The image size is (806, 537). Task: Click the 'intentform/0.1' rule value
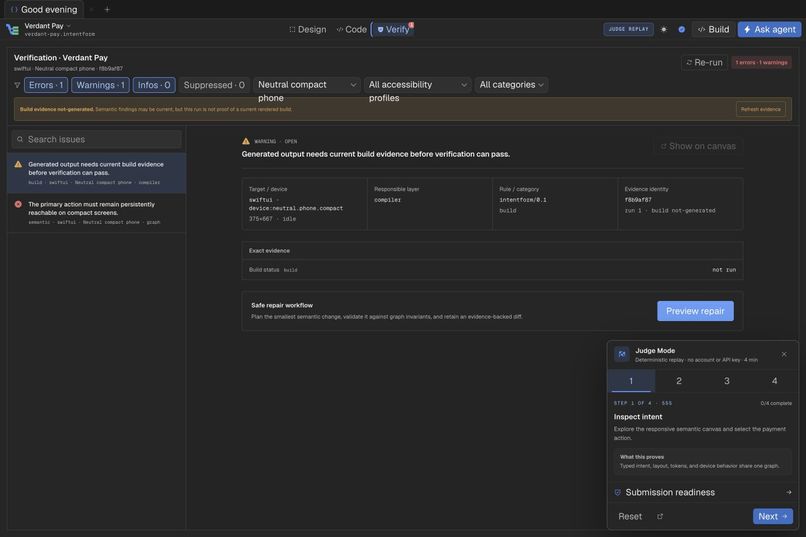click(523, 200)
